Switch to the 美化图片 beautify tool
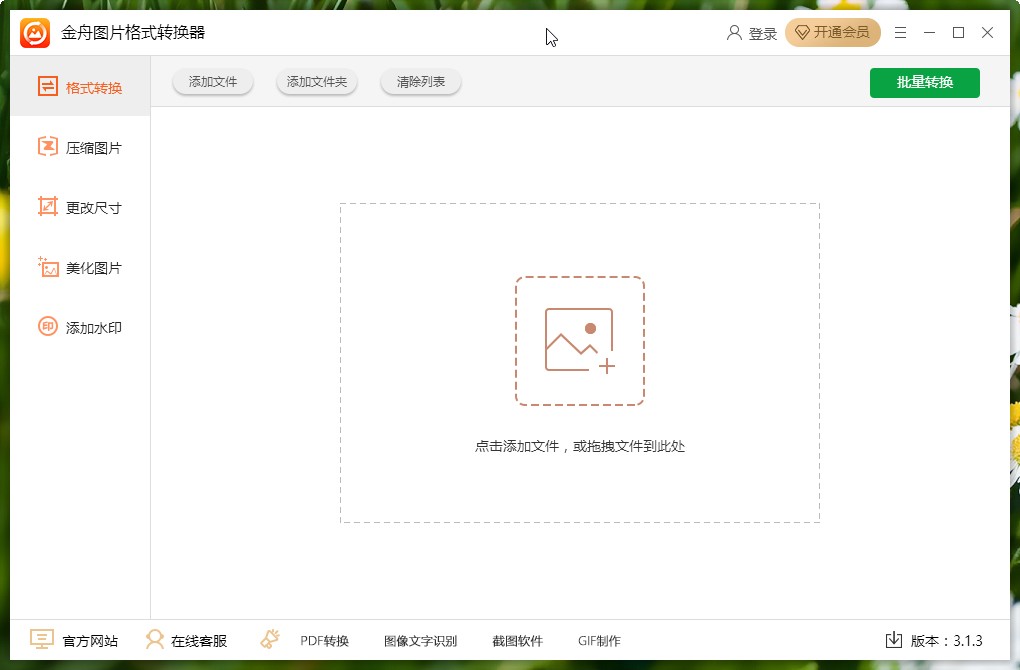 [x=80, y=267]
